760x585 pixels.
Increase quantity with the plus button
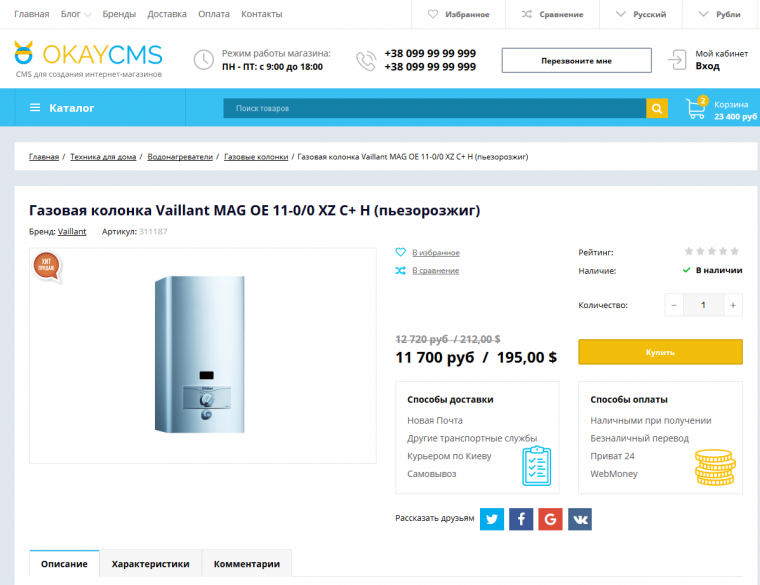tap(733, 305)
